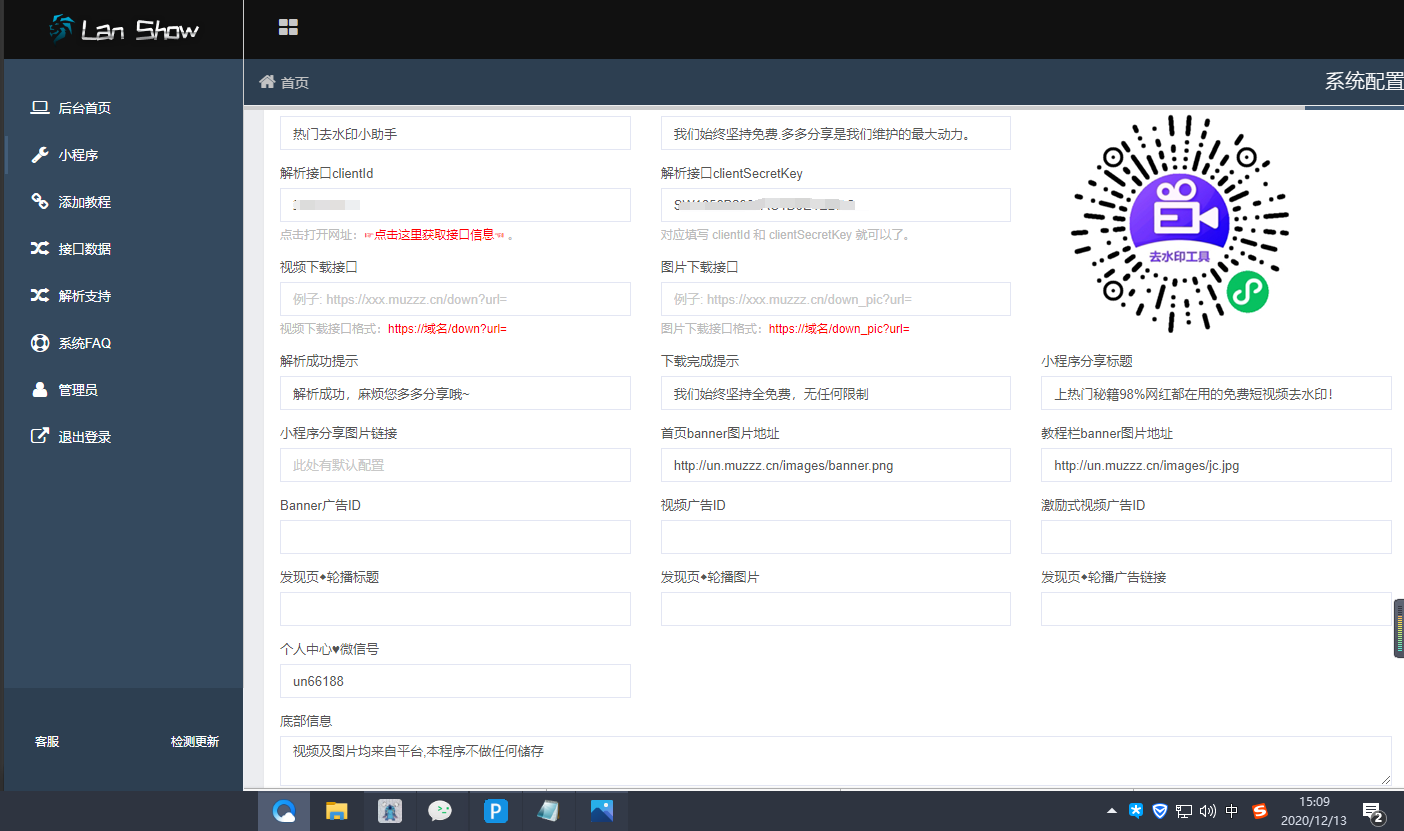
Task: Click the blue shield tray icon
Action: tap(1160, 811)
